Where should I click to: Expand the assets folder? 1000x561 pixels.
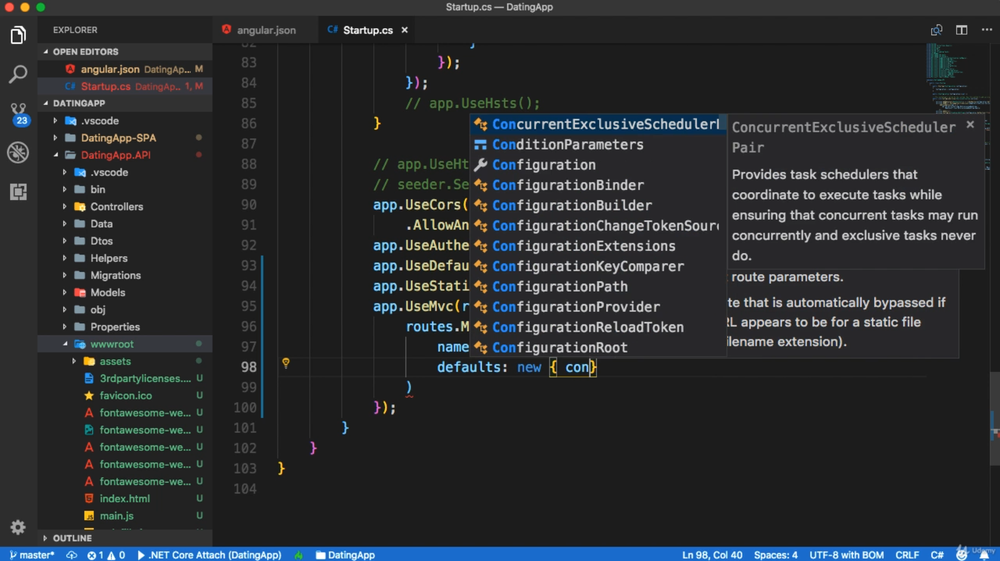click(125, 361)
